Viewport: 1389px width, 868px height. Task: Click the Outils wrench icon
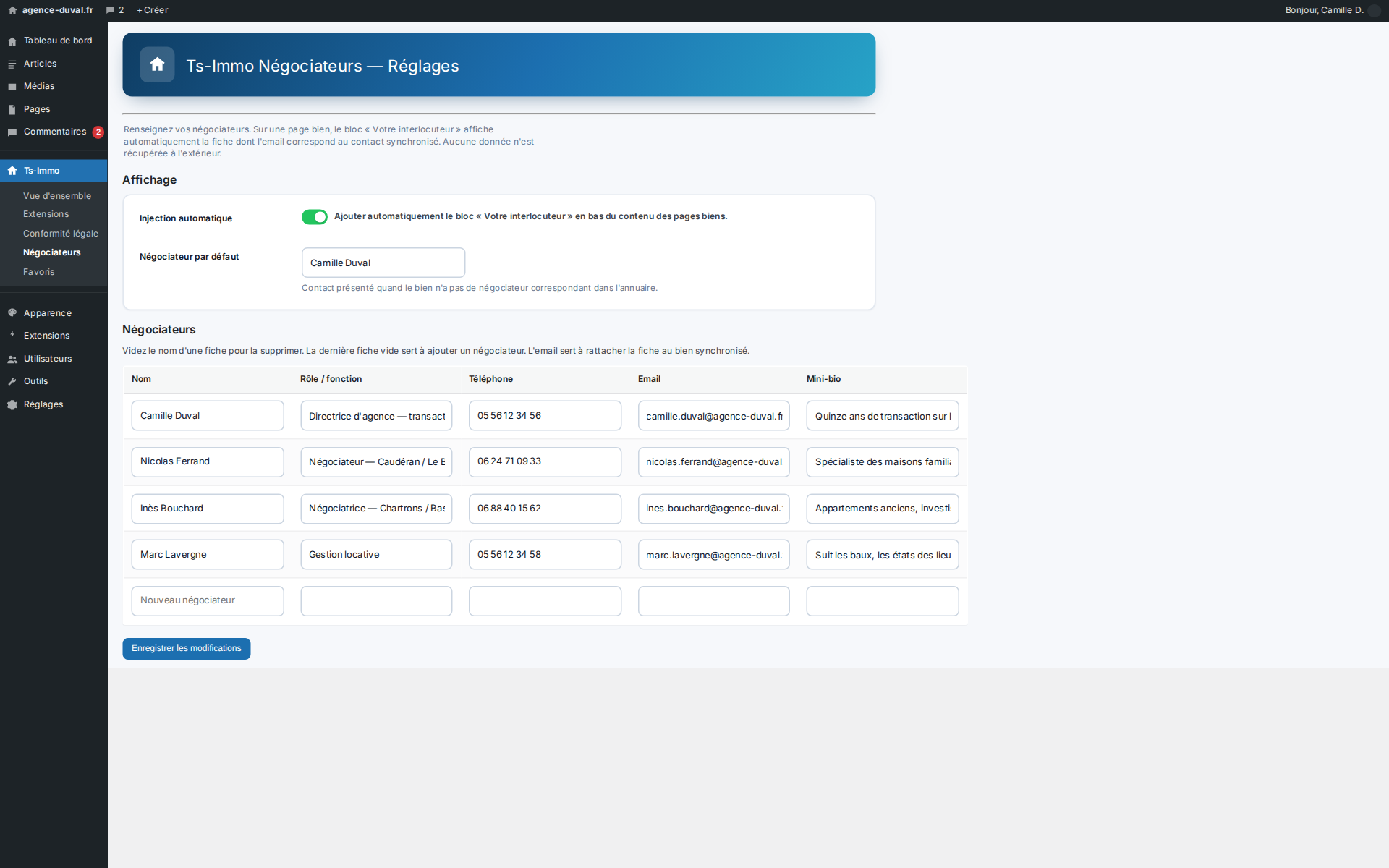pos(12,381)
